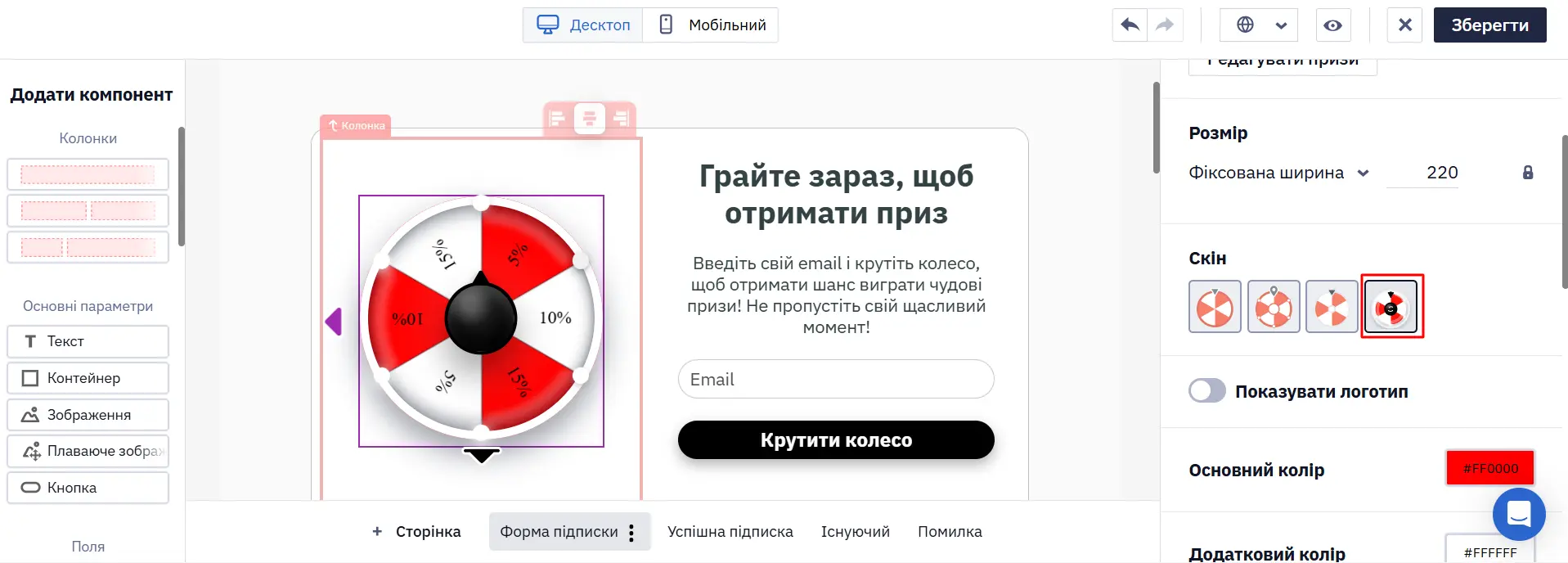
Task: Align column content right icon
Action: pyautogui.click(x=621, y=119)
